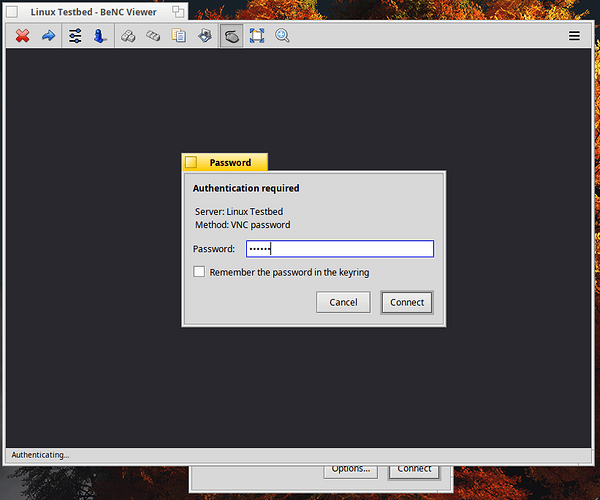Click the magnifier zoom icon
The height and width of the screenshot is (500, 600).
(x=282, y=36)
